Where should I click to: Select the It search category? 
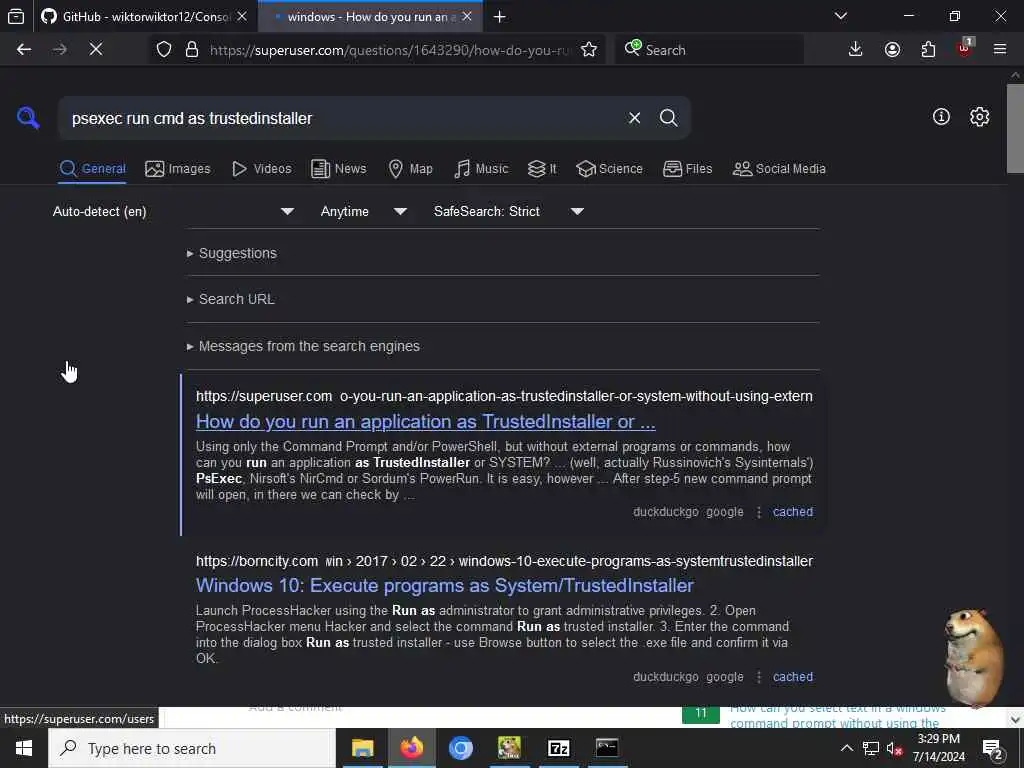542,169
